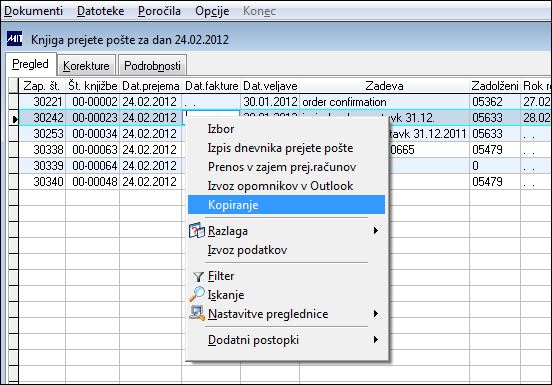This screenshot has height=385, width=552.
Task: Expand the Nastavitve preglednice submenu arrow
Action: [376, 314]
